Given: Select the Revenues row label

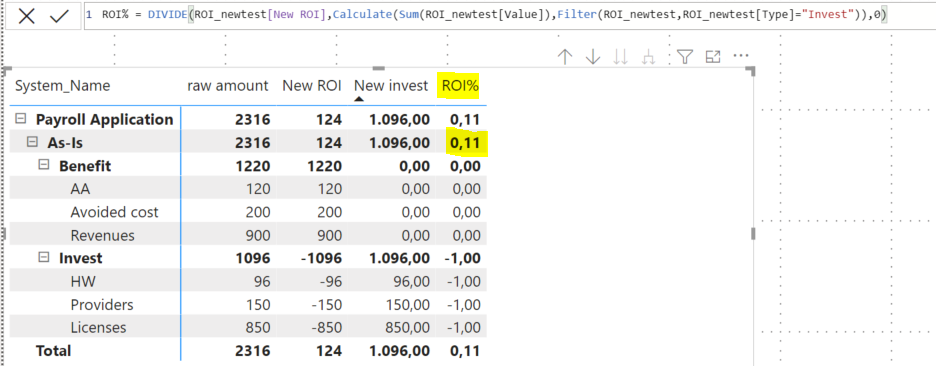Looking at the screenshot, I should pyautogui.click(x=103, y=235).
